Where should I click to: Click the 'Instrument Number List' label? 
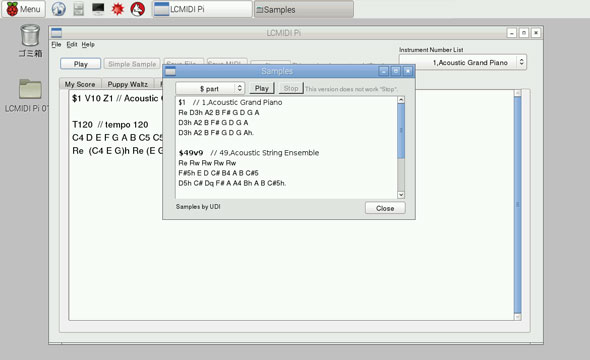click(431, 50)
